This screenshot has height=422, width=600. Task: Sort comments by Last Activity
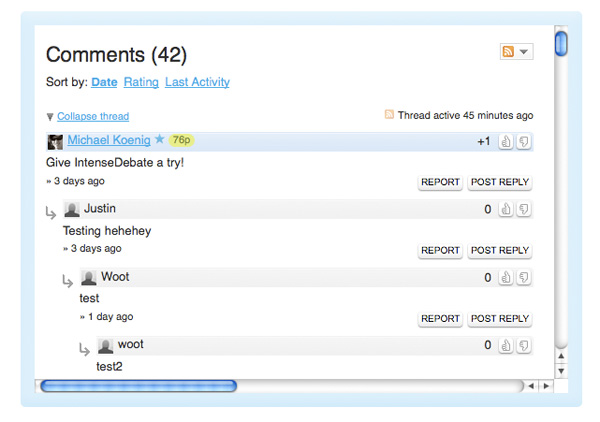click(x=197, y=82)
